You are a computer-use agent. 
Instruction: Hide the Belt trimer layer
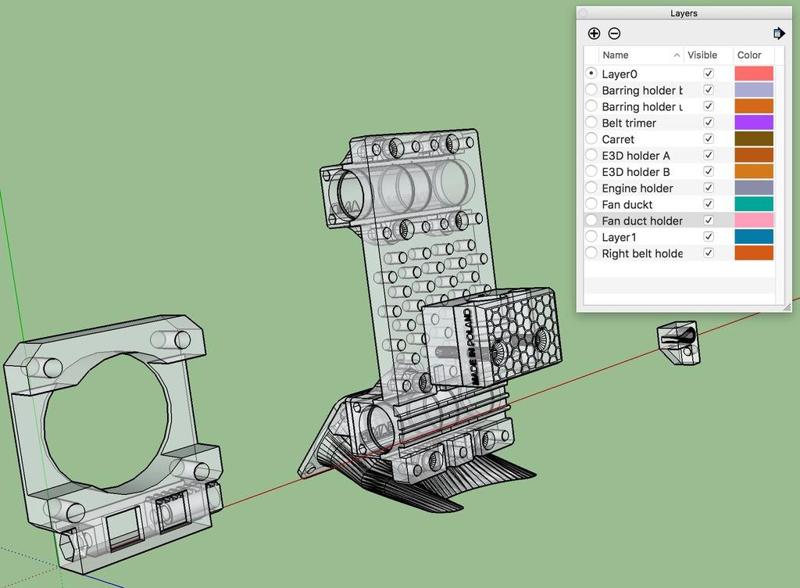[708, 122]
